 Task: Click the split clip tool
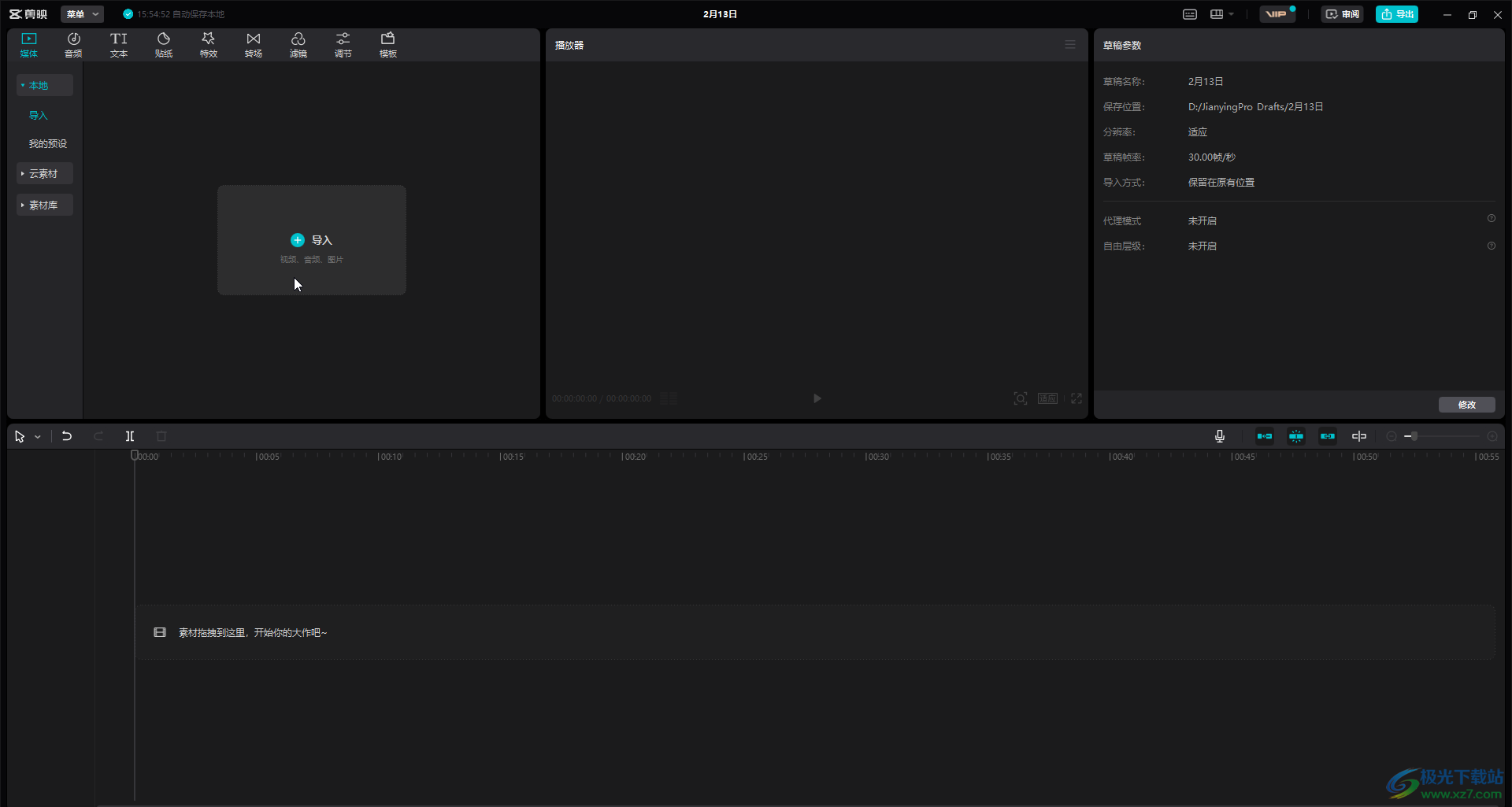[130, 436]
